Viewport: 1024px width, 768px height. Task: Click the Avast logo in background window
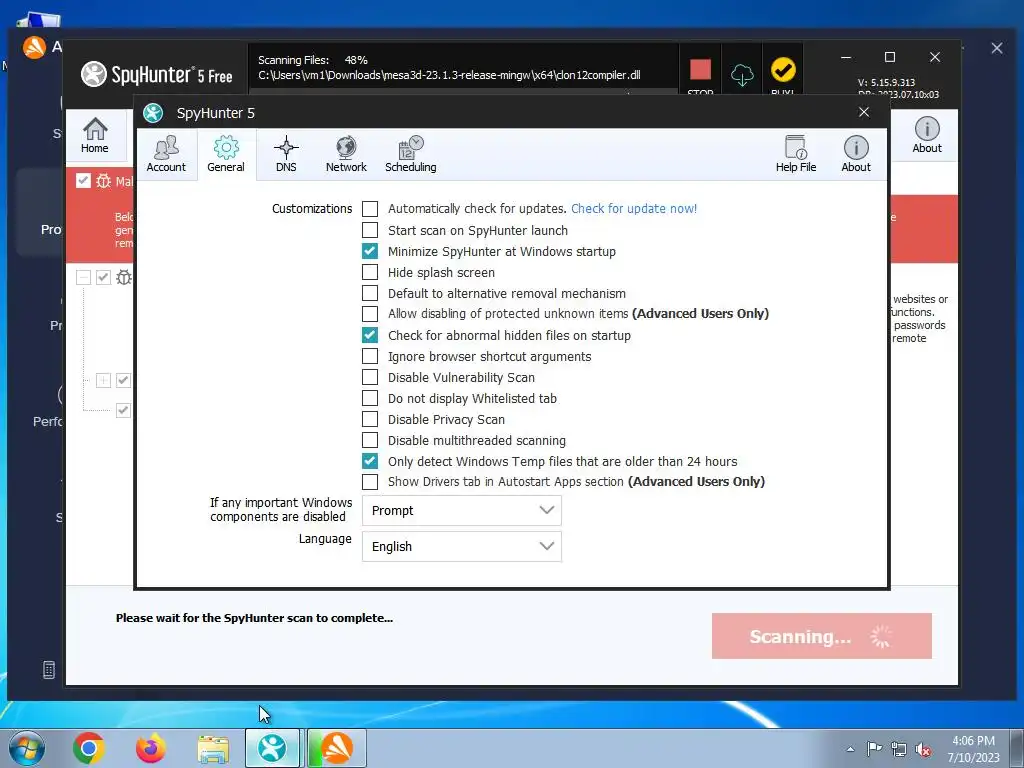point(34,47)
